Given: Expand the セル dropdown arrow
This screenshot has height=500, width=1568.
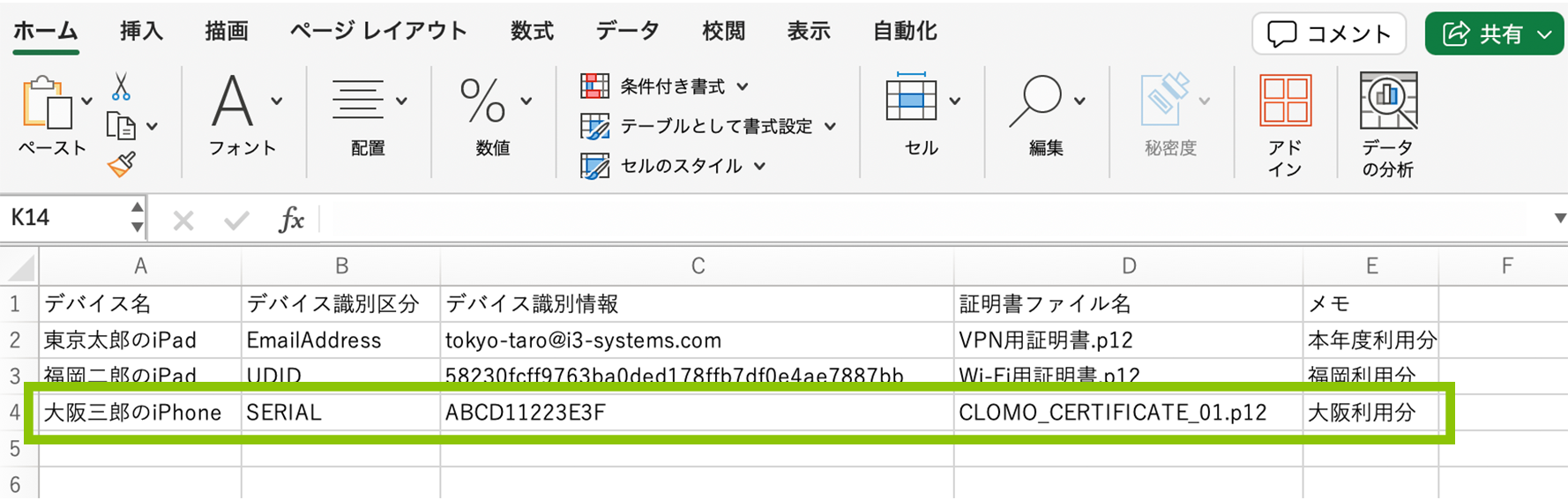Looking at the screenshot, I should tap(954, 101).
